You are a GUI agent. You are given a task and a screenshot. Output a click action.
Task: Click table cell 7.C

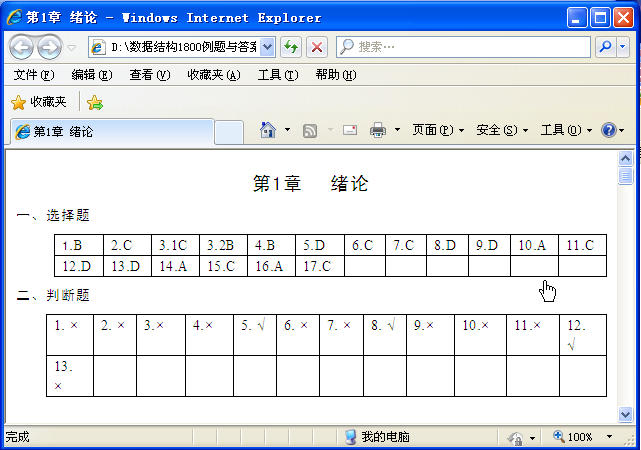click(406, 245)
